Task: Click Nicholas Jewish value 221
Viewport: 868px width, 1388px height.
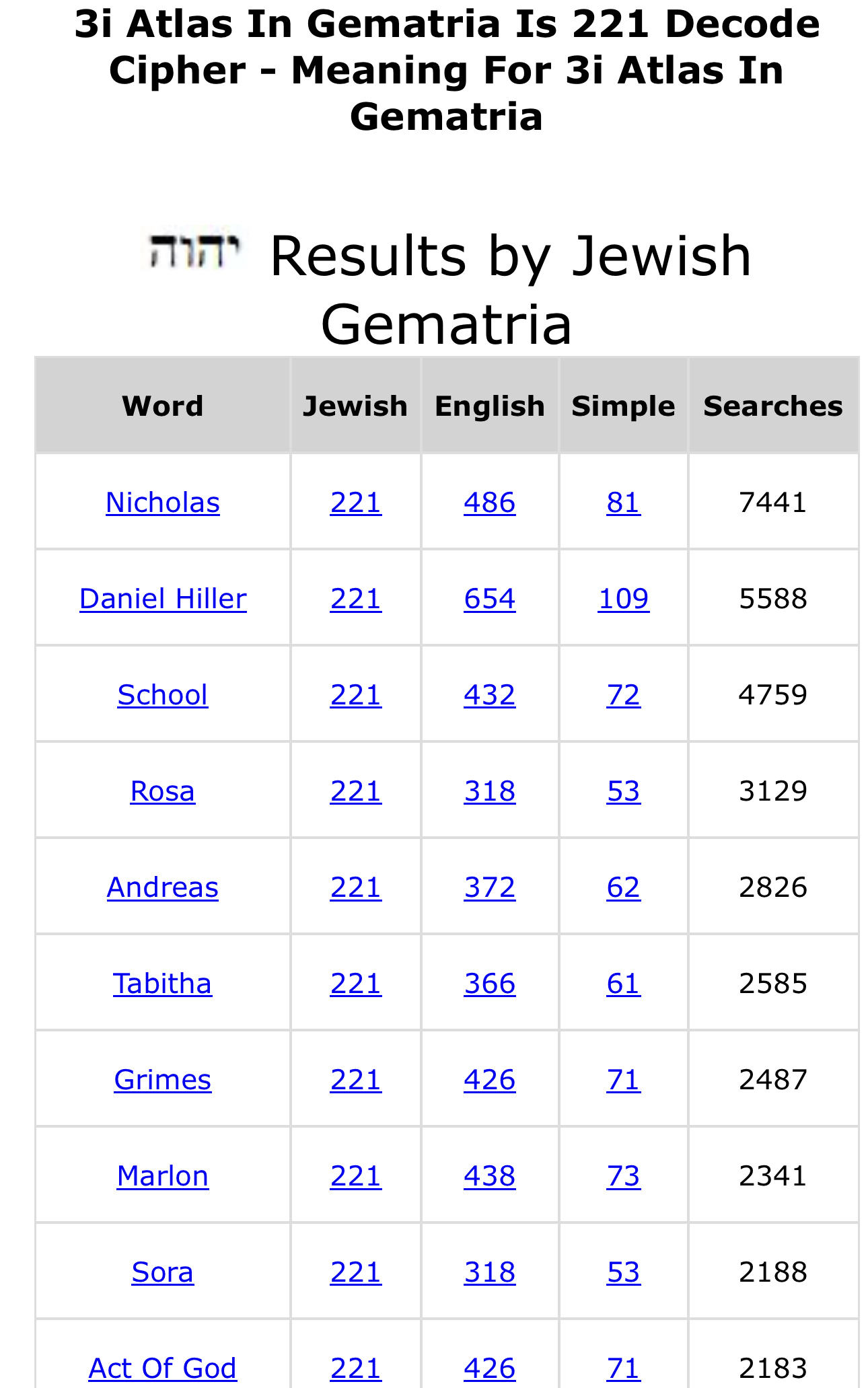Action: coord(356,503)
